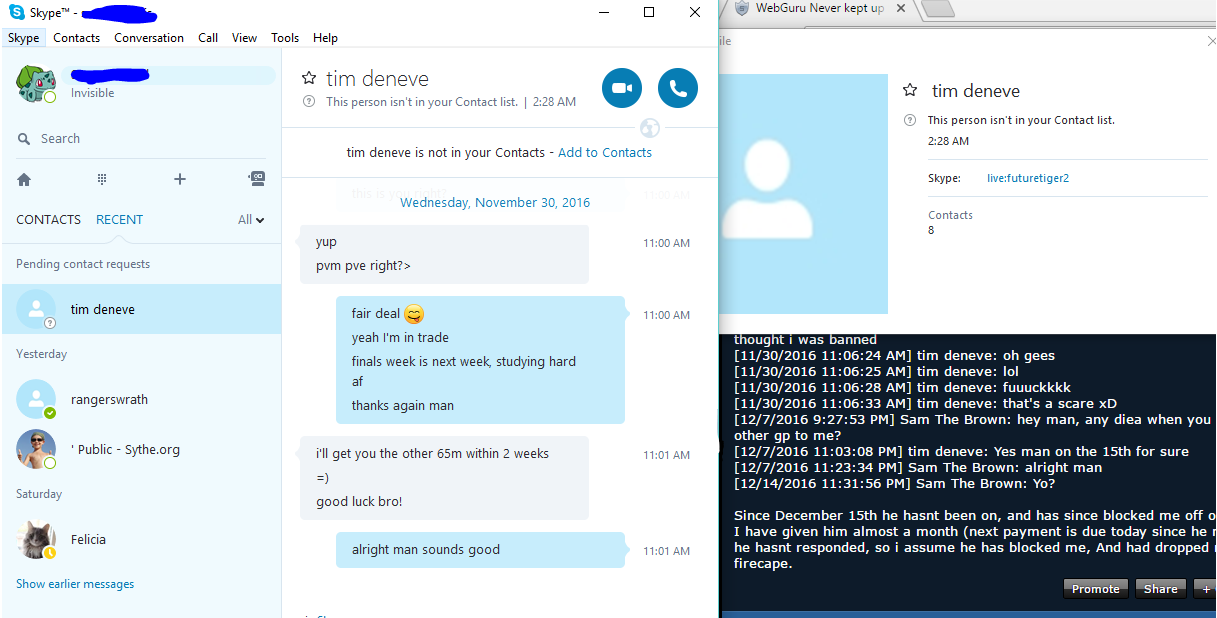The width and height of the screenshot is (1217, 618).
Task: Click Show earlier messages link
Action: 75,584
